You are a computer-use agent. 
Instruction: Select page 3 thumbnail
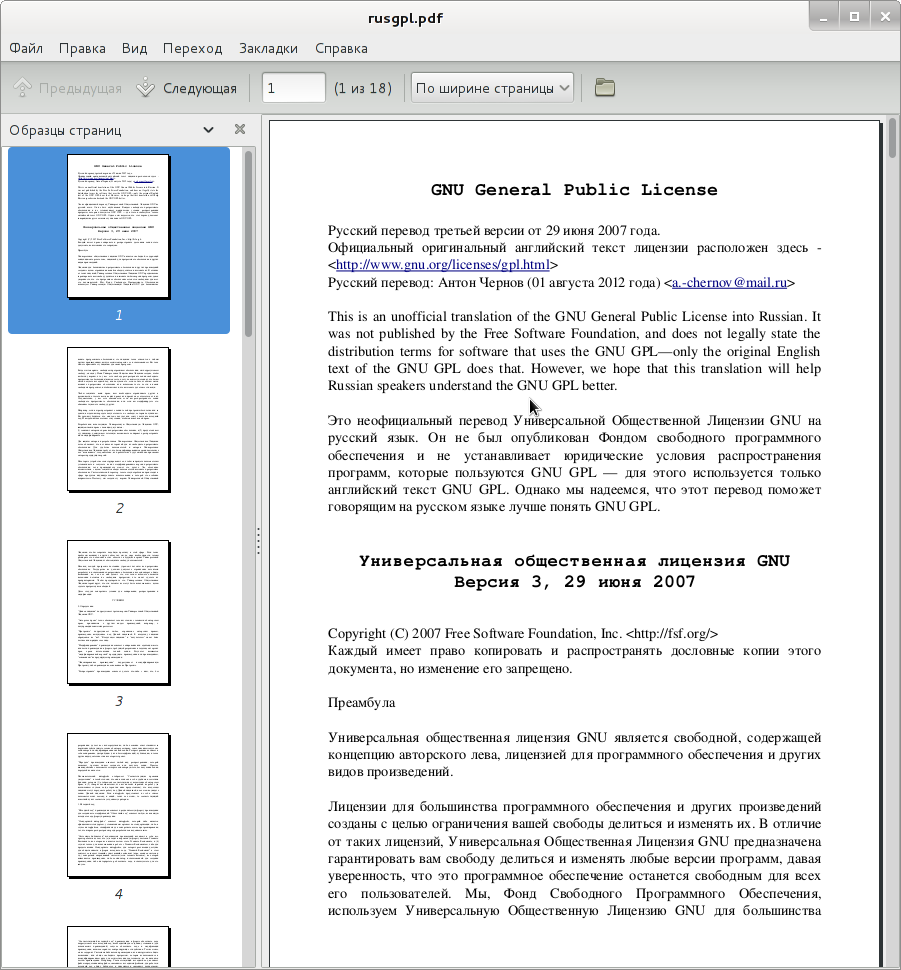[119, 613]
